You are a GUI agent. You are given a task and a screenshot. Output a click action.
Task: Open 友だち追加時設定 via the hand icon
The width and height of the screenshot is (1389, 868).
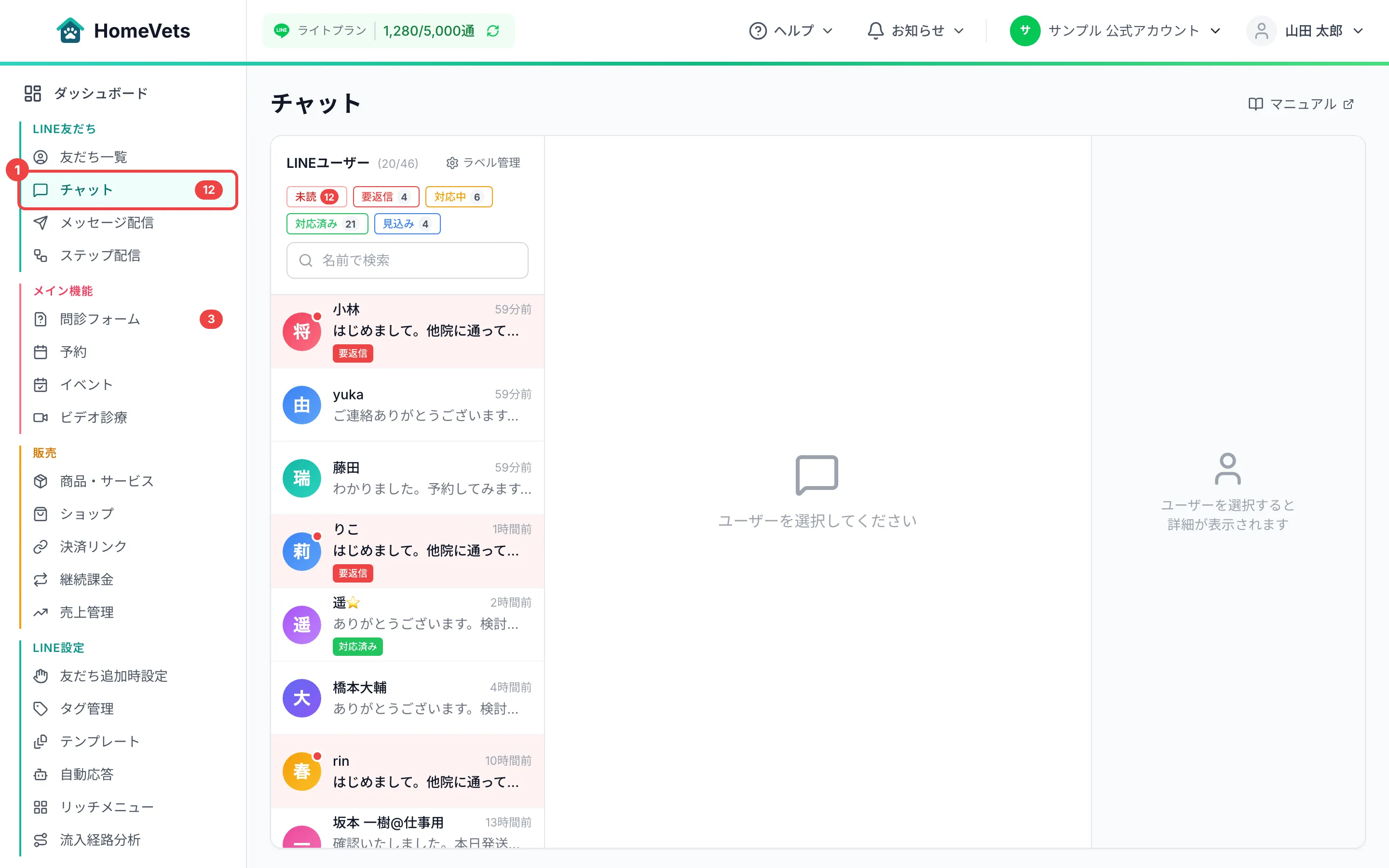40,676
